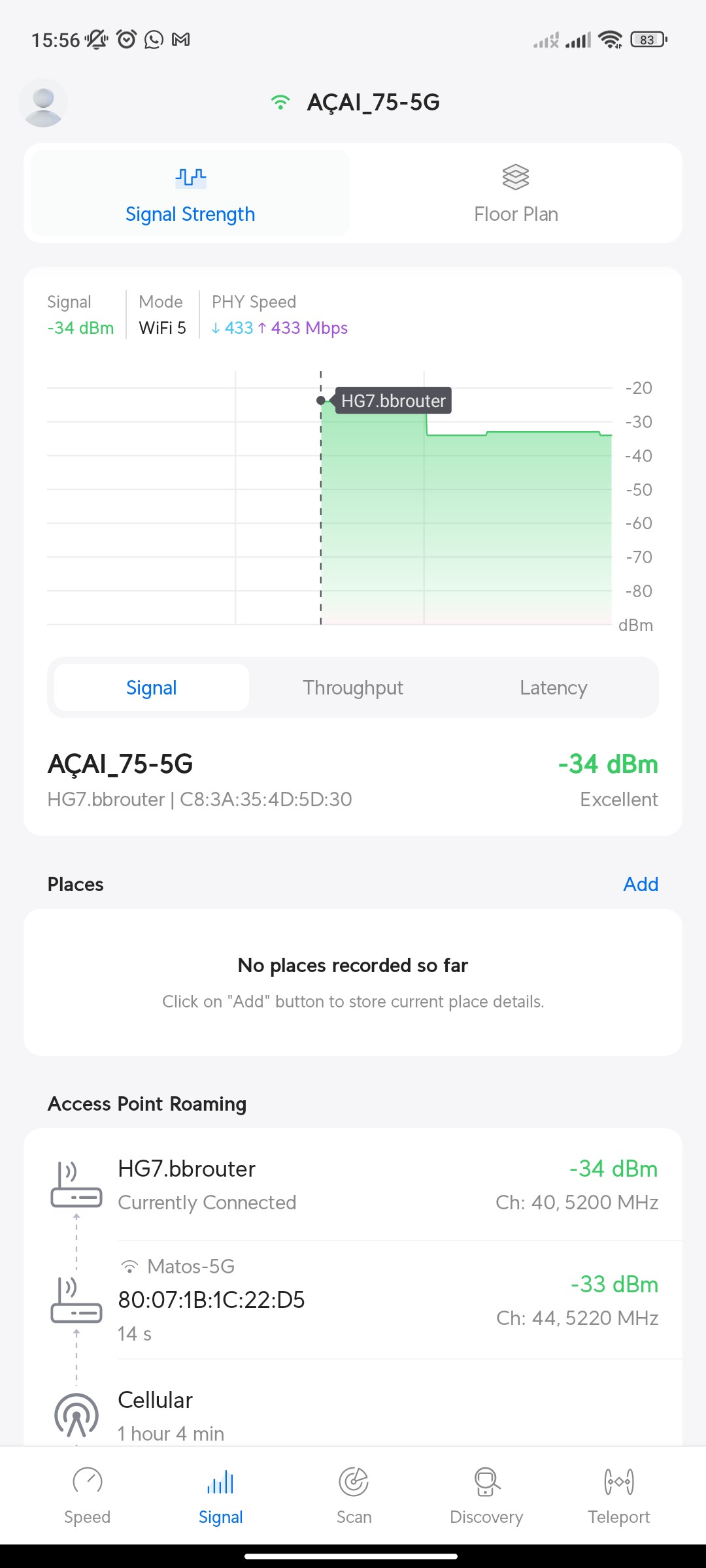
Task: Tap the Cellular antenna icon
Action: (x=76, y=1415)
